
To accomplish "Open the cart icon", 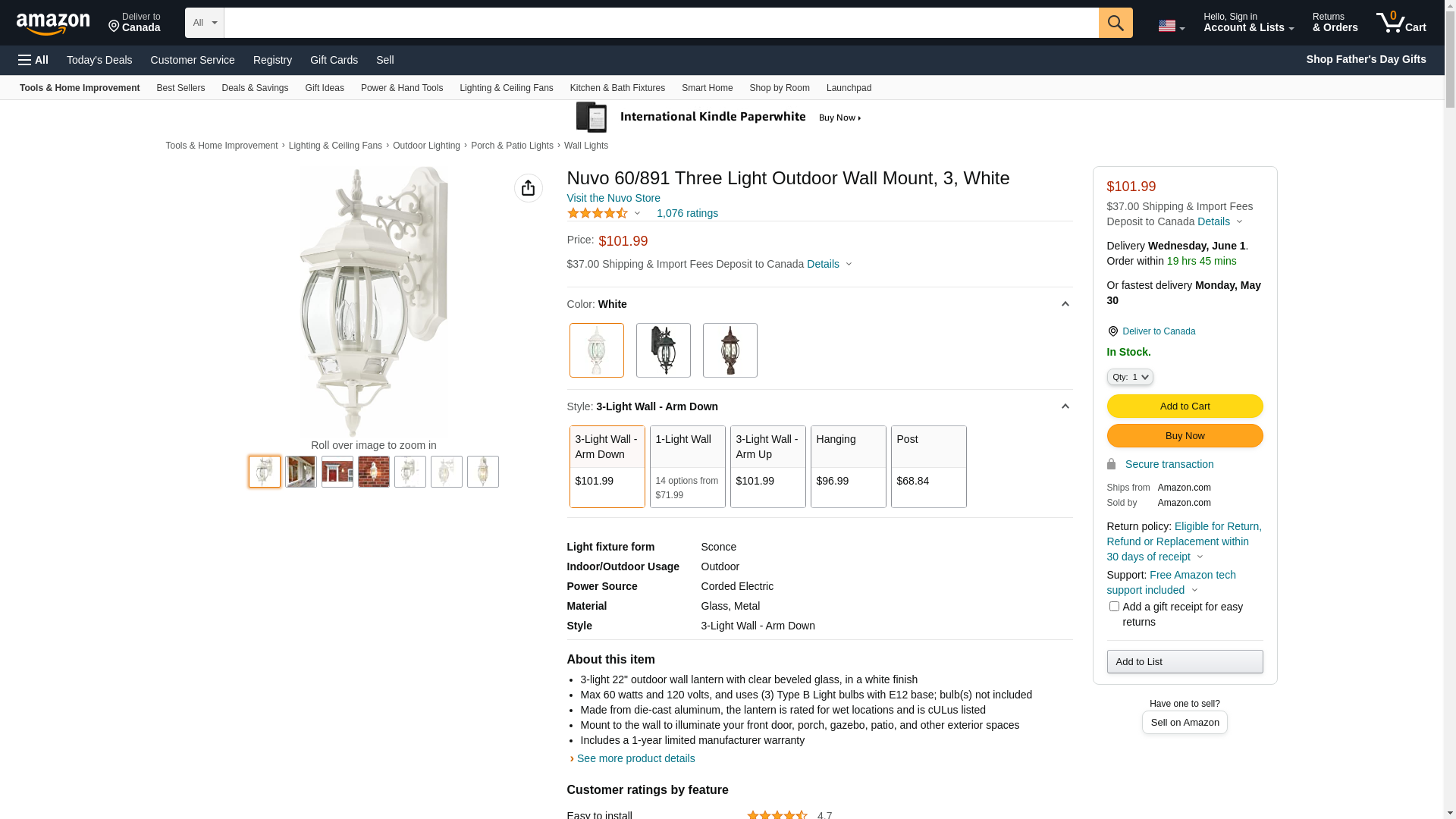I will pyautogui.click(x=1401, y=23).
